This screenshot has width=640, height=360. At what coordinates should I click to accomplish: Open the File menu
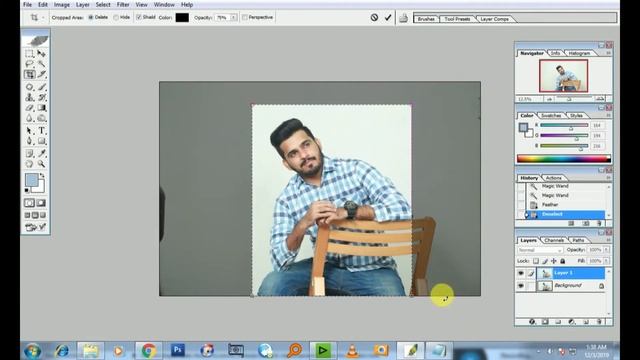tap(27, 5)
